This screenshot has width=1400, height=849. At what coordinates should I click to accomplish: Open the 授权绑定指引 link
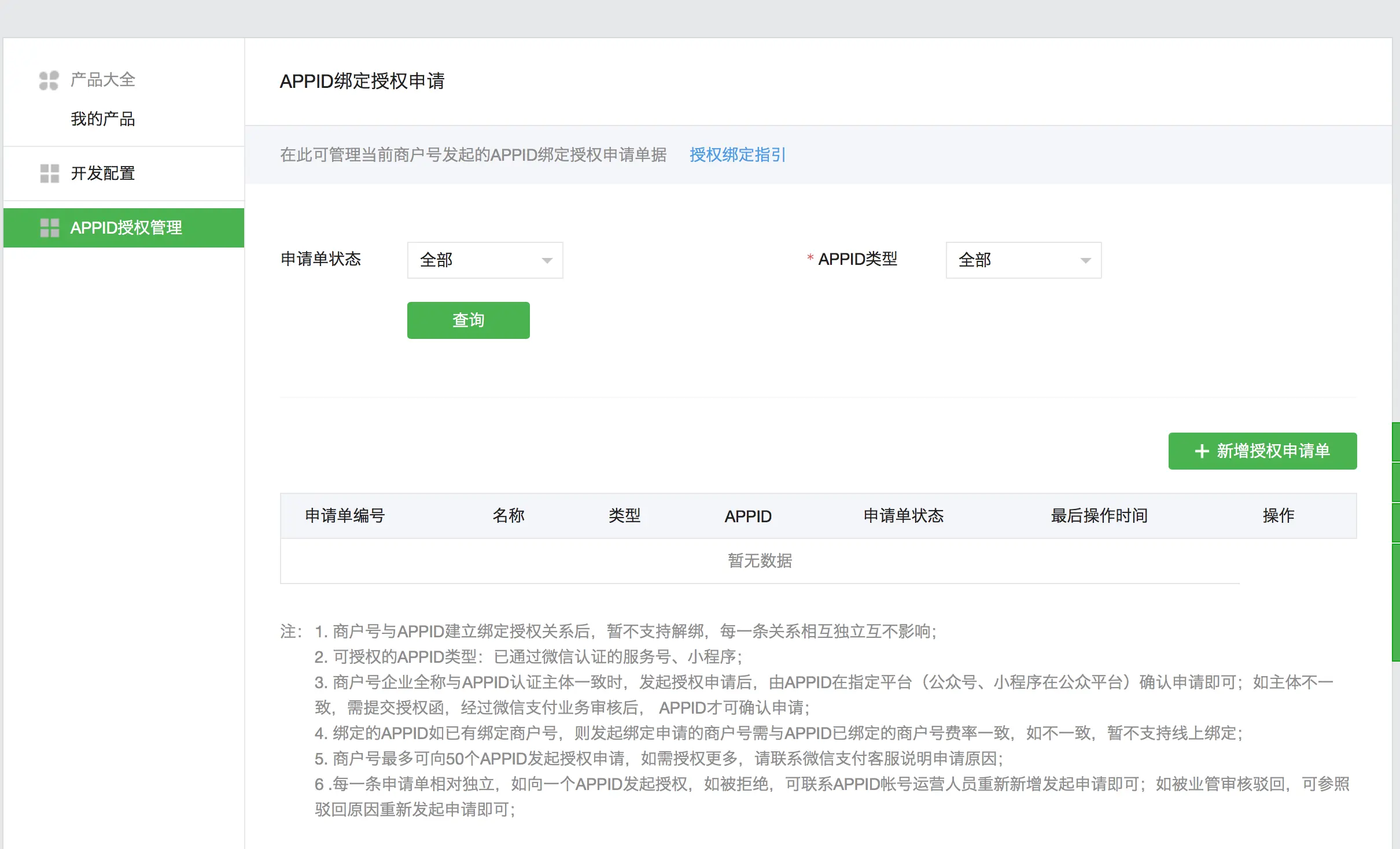pos(737,155)
